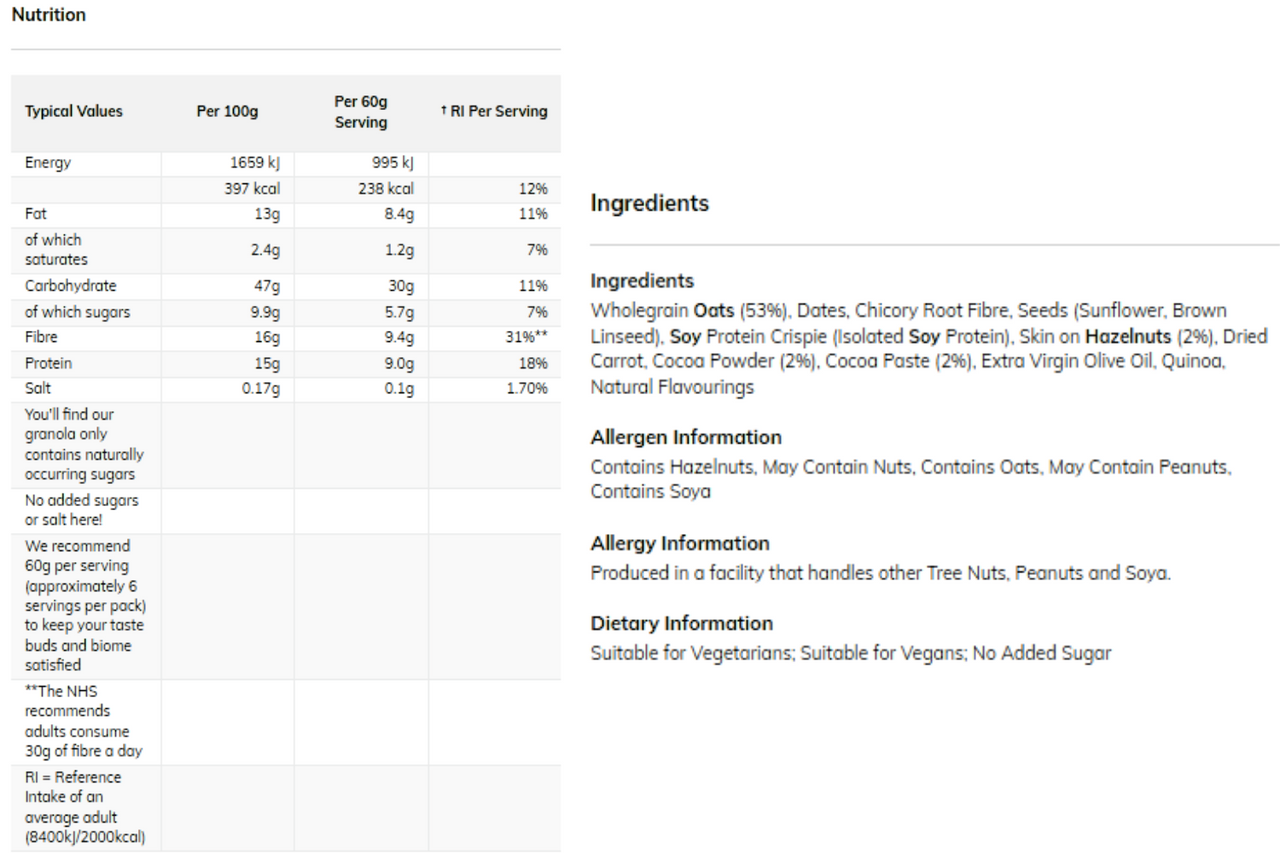The image size is (1280, 853).
Task: Select the Allergen Information subheading
Action: (686, 437)
